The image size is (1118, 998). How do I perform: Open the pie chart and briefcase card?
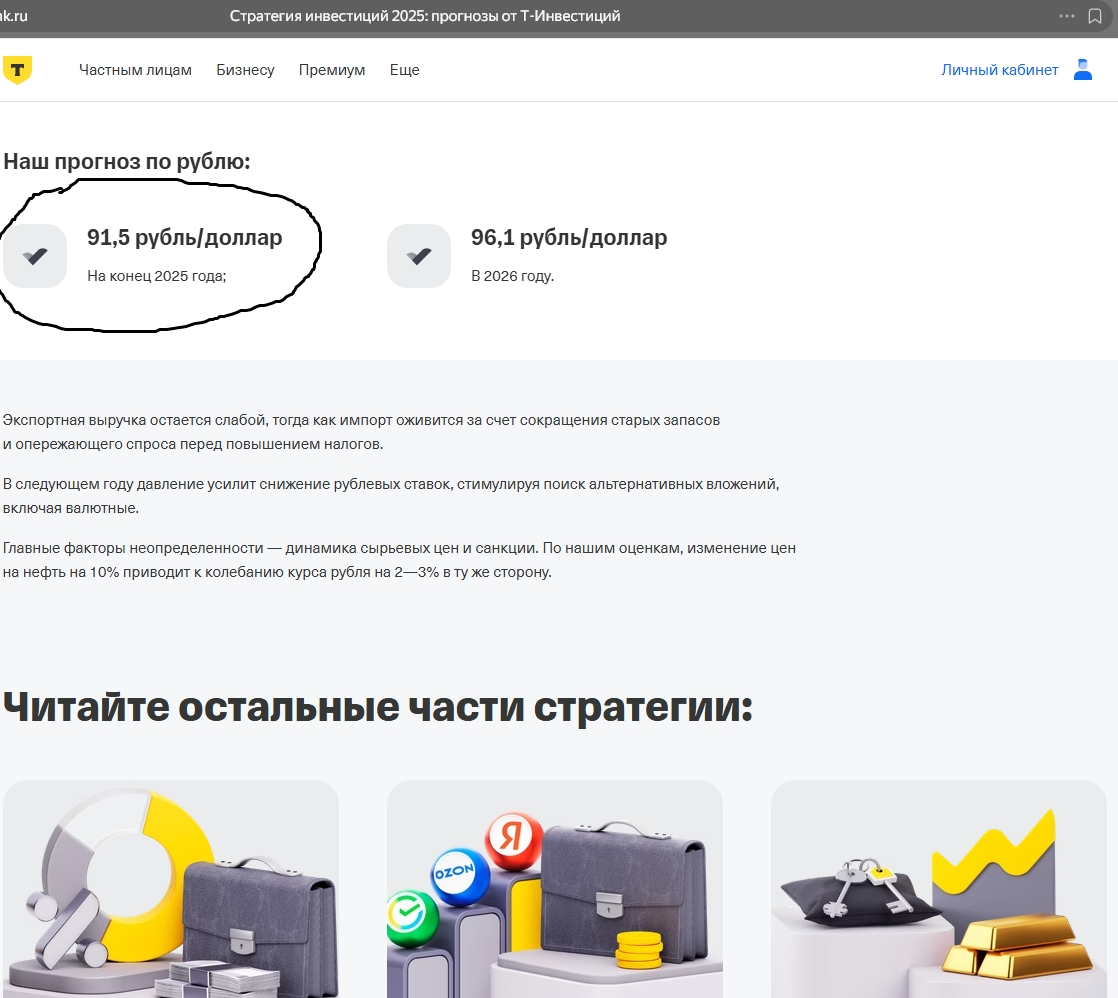(x=170, y=889)
